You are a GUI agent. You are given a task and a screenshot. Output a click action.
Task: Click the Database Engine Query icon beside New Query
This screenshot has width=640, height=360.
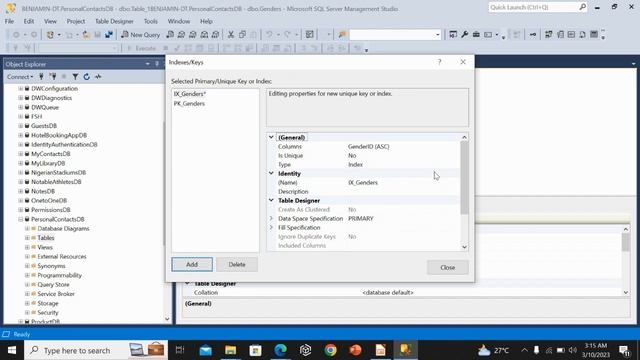(170, 35)
